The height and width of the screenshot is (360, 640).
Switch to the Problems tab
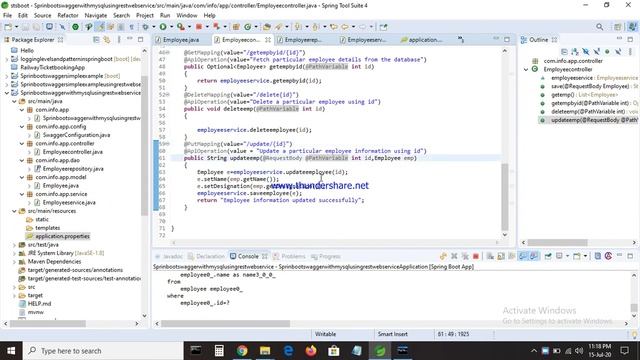[x=289, y=256]
